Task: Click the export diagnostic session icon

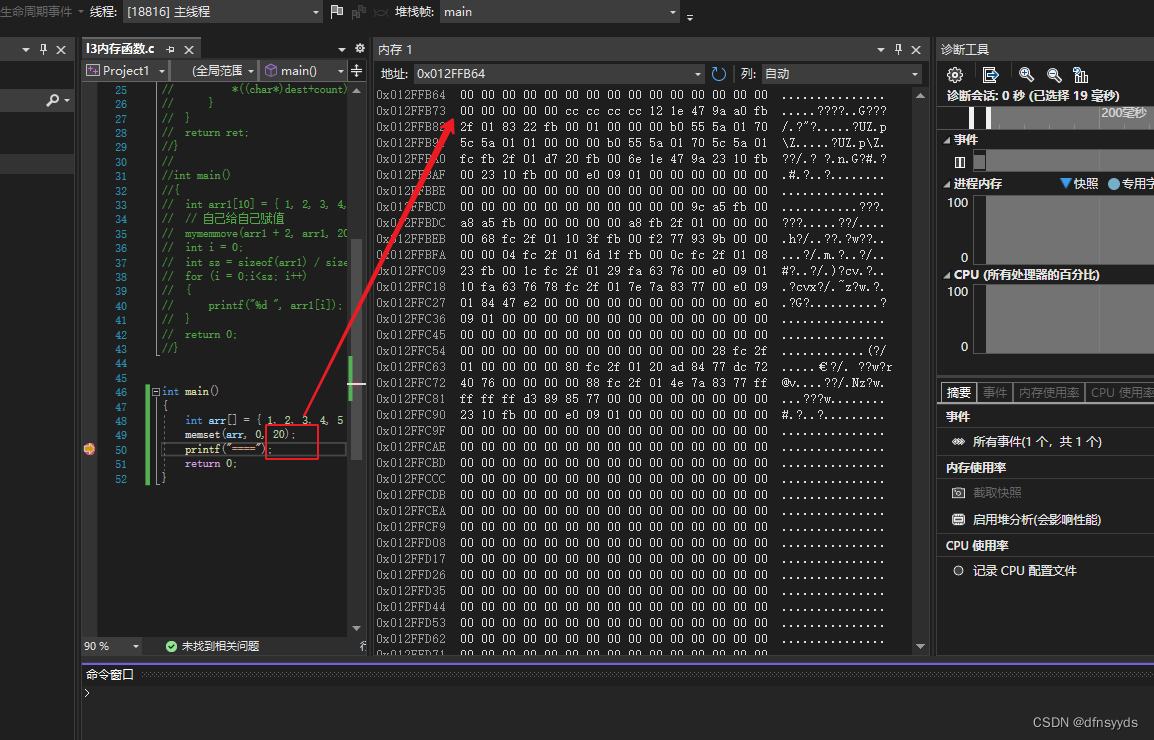Action: click(x=991, y=75)
